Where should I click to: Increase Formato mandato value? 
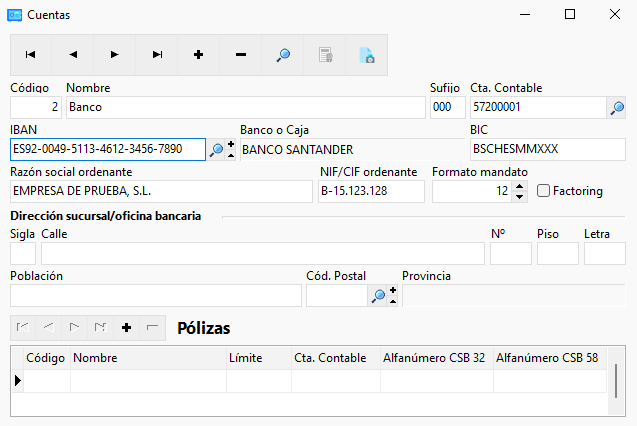(x=519, y=186)
